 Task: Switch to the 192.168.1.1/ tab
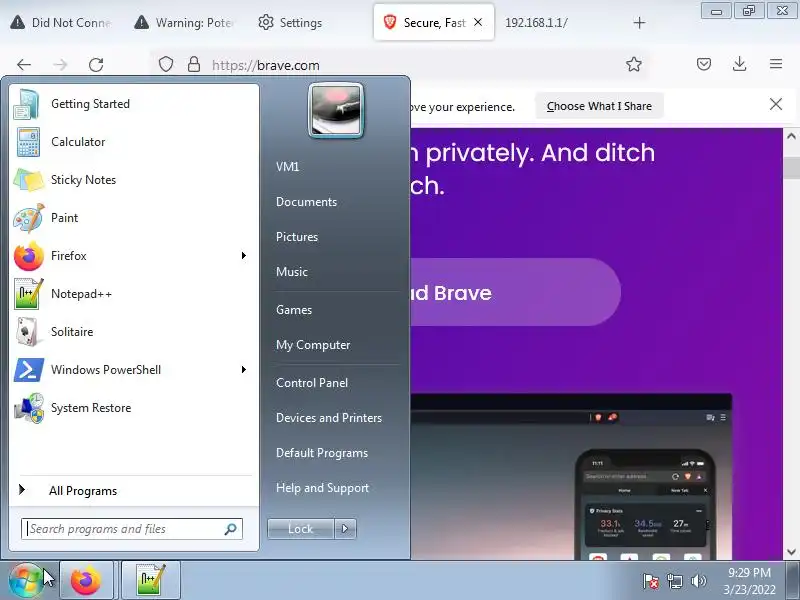536,22
